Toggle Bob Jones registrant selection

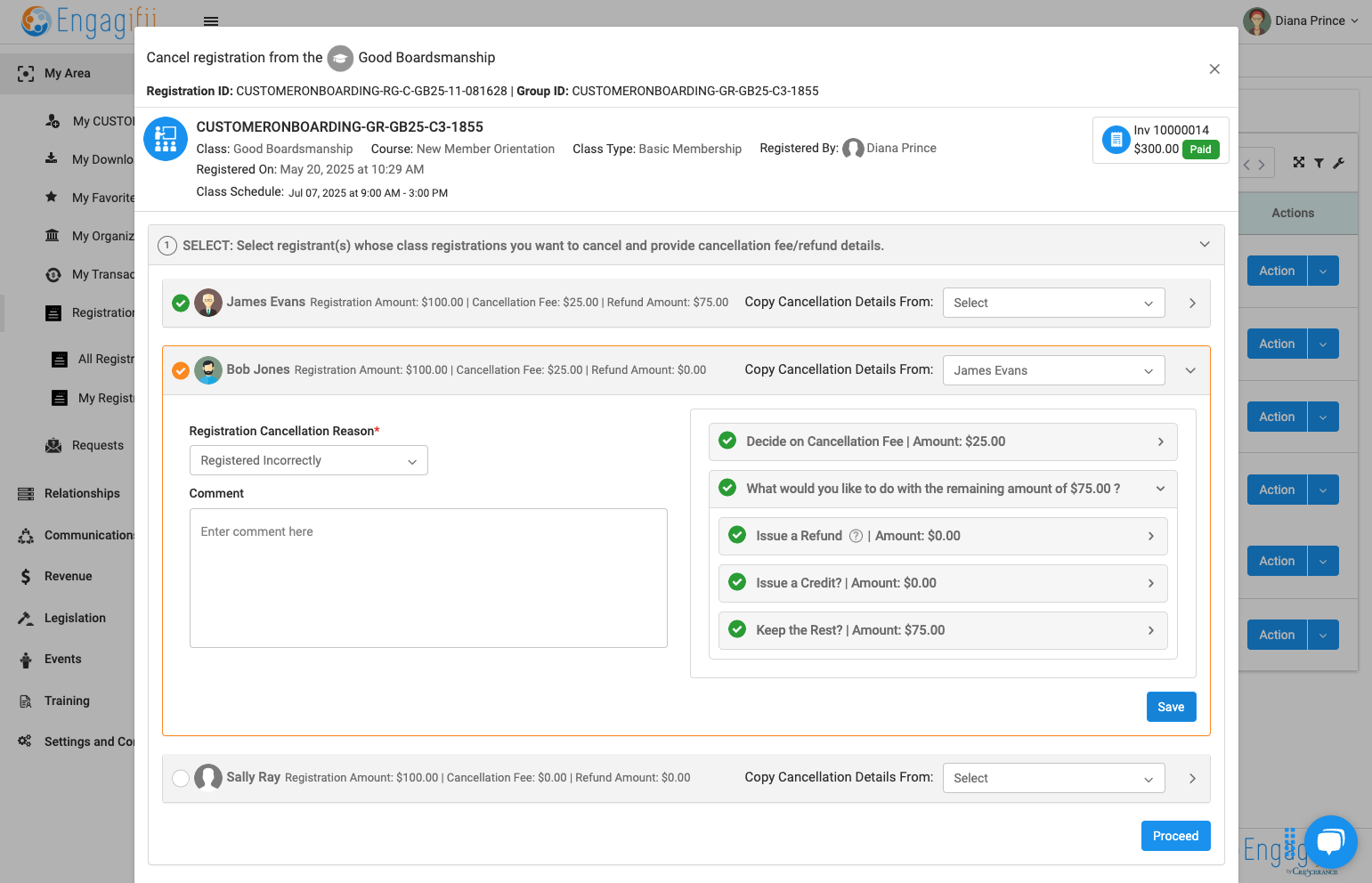click(x=181, y=370)
